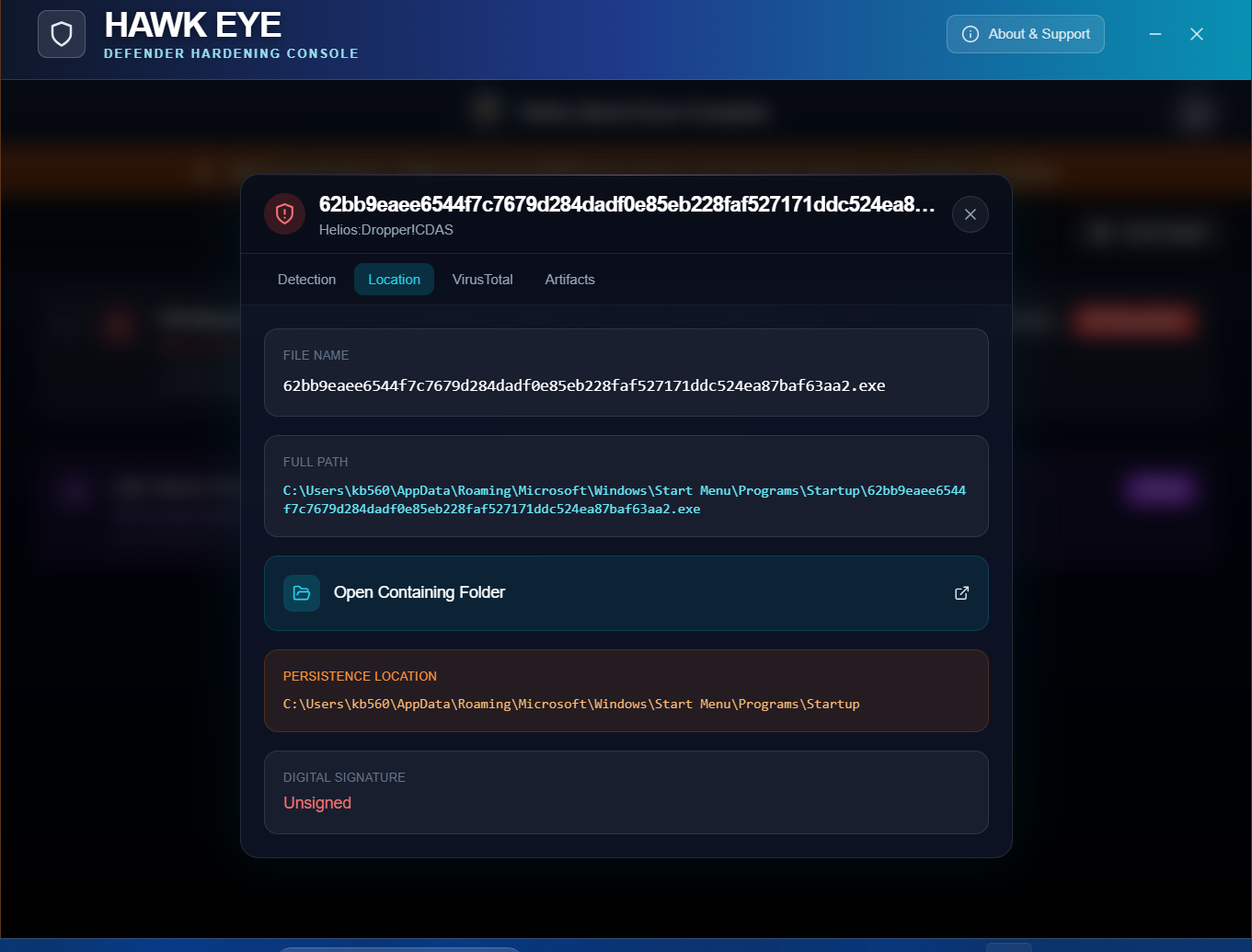1252x952 pixels.
Task: Open the VirusTotal tab
Action: click(483, 280)
